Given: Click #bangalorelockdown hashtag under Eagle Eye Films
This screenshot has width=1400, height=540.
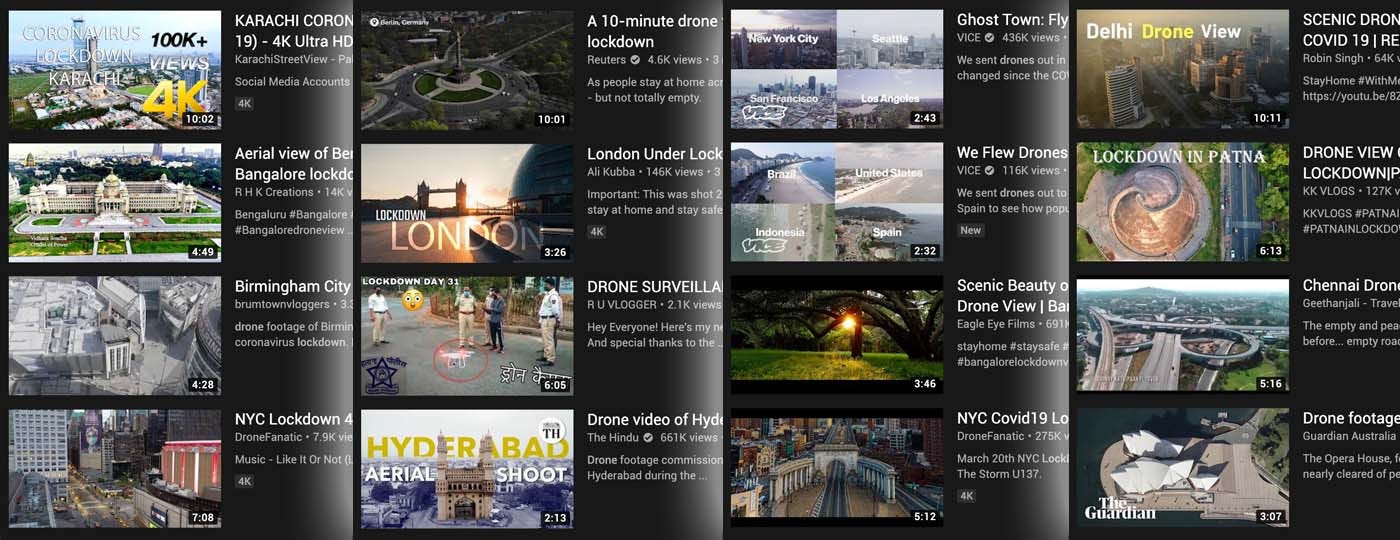Looking at the screenshot, I should pos(1012,362).
